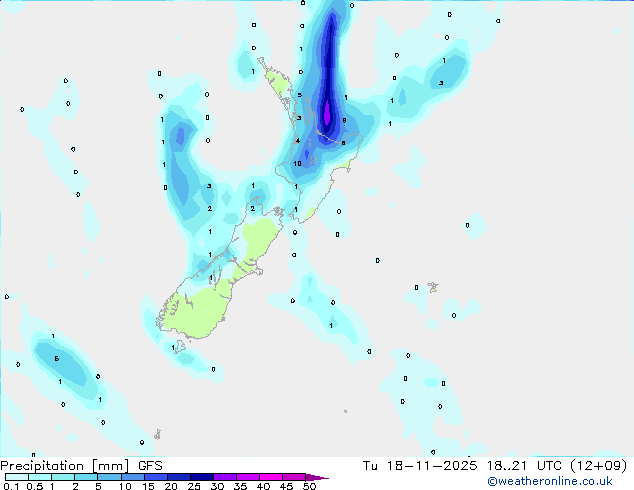This screenshot has height=490, width=634.
Task: Click the 15–20 mm blue legend swatch
Action: 156,477
